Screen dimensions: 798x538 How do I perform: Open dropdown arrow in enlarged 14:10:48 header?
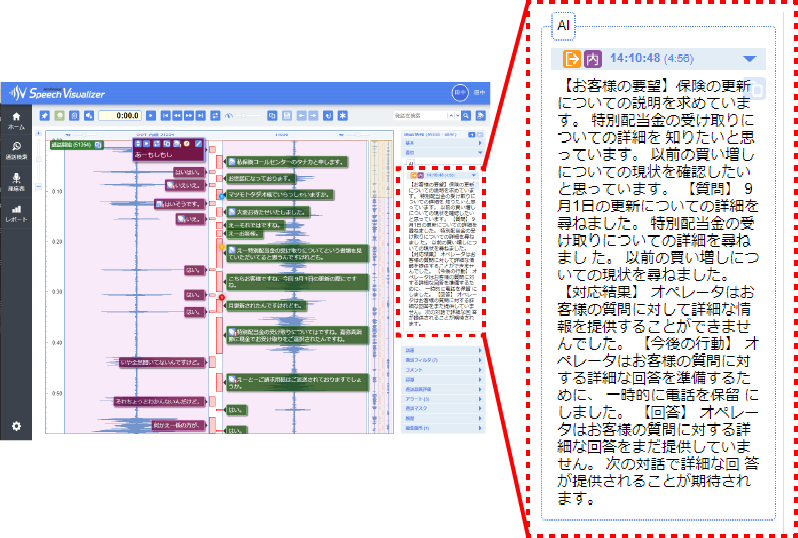750,59
